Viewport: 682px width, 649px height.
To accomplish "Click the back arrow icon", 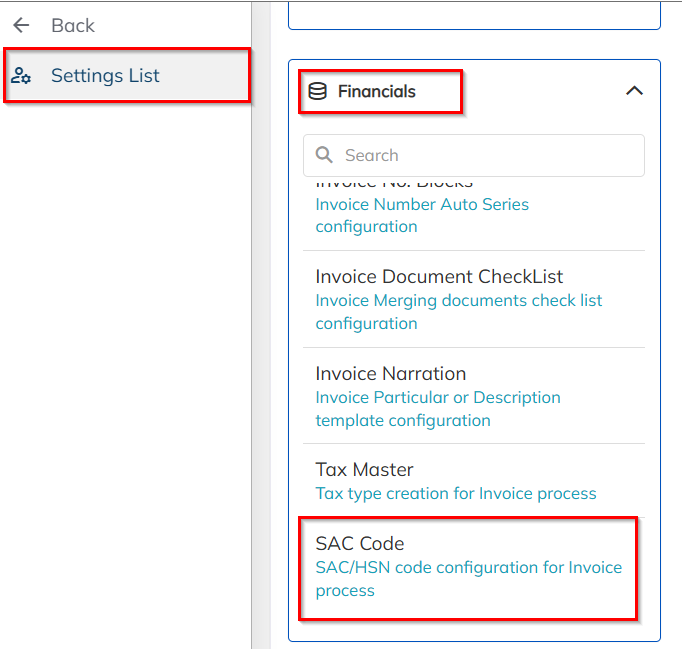I will pyautogui.click(x=21, y=25).
